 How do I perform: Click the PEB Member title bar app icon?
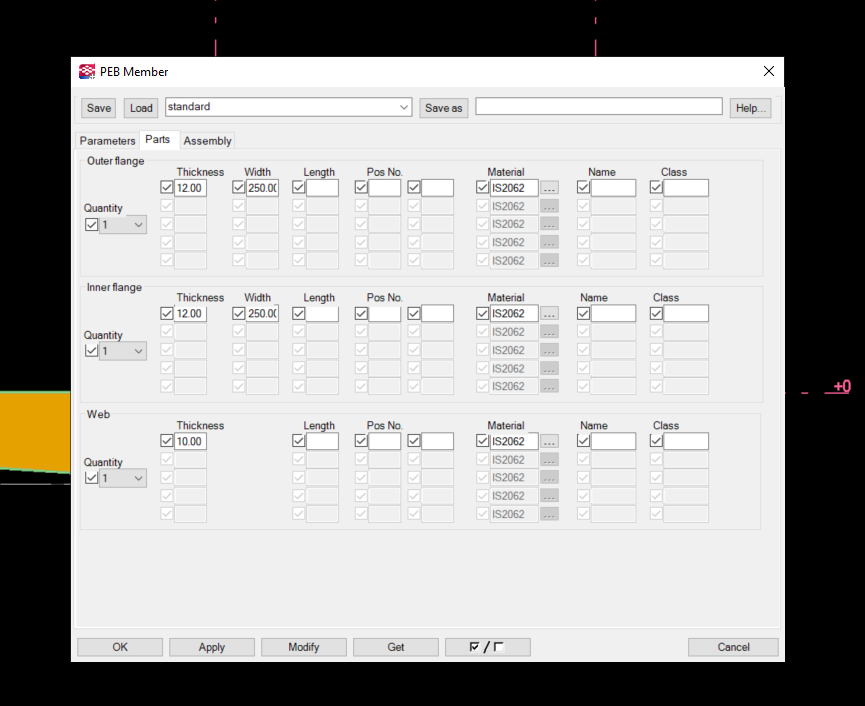point(87,72)
